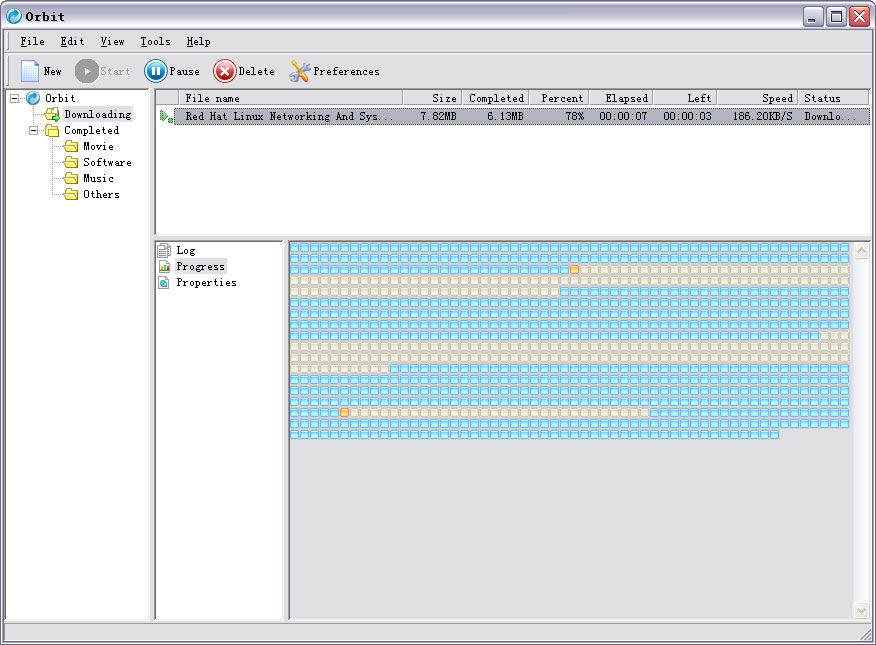The height and width of the screenshot is (645, 876).
Task: Maximize the Orbit window
Action: (836, 17)
